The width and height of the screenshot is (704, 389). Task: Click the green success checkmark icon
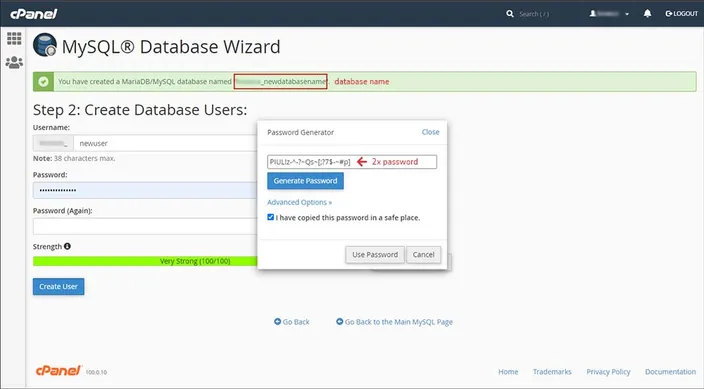(x=44, y=82)
